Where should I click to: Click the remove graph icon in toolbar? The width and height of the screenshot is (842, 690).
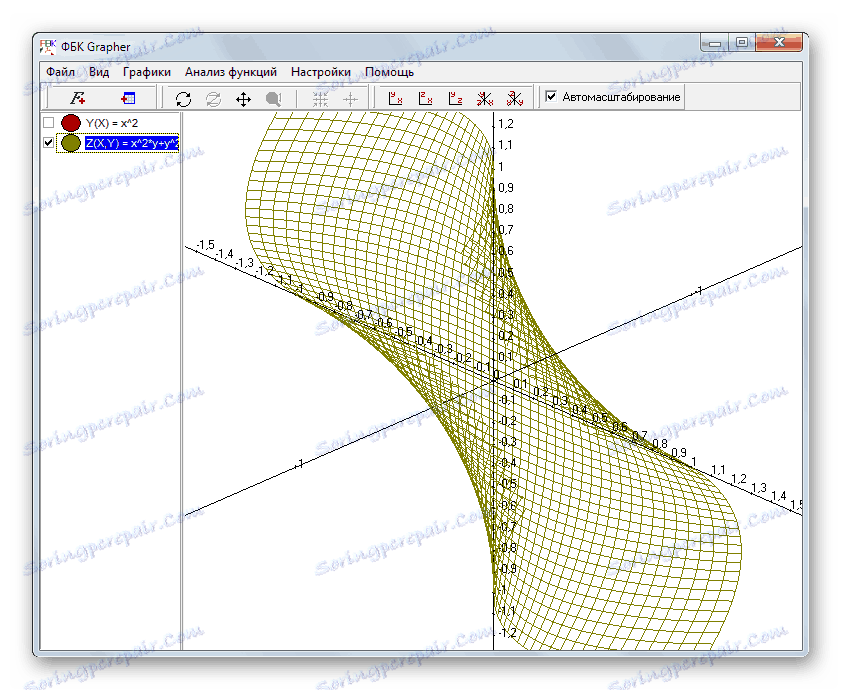tap(128, 98)
